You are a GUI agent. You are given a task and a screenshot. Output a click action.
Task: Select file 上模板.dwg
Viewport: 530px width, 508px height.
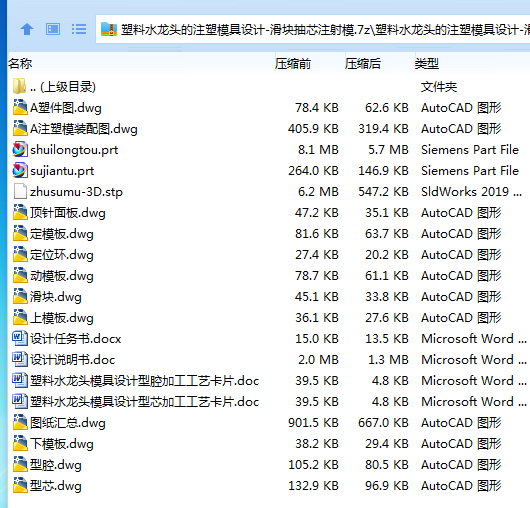point(62,318)
